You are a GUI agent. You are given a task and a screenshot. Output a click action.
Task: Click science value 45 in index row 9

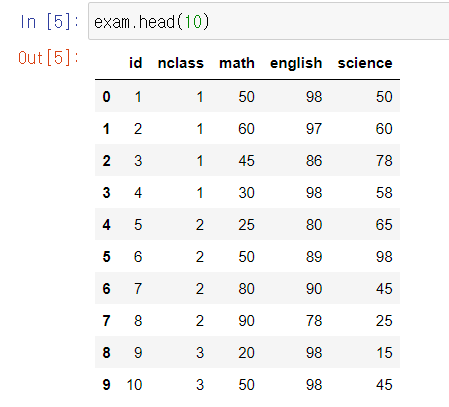(384, 385)
